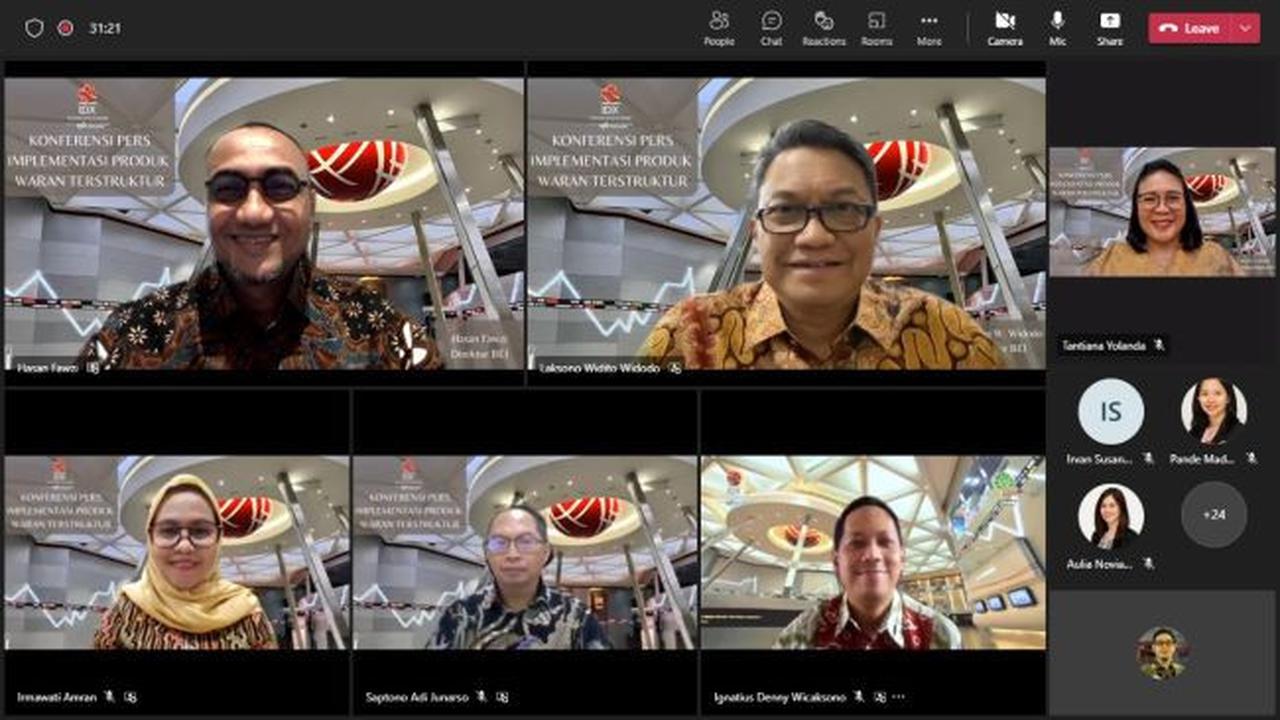The image size is (1280, 720).
Task: Select Laksono Widito Widodo's video tile
Action: (x=786, y=223)
